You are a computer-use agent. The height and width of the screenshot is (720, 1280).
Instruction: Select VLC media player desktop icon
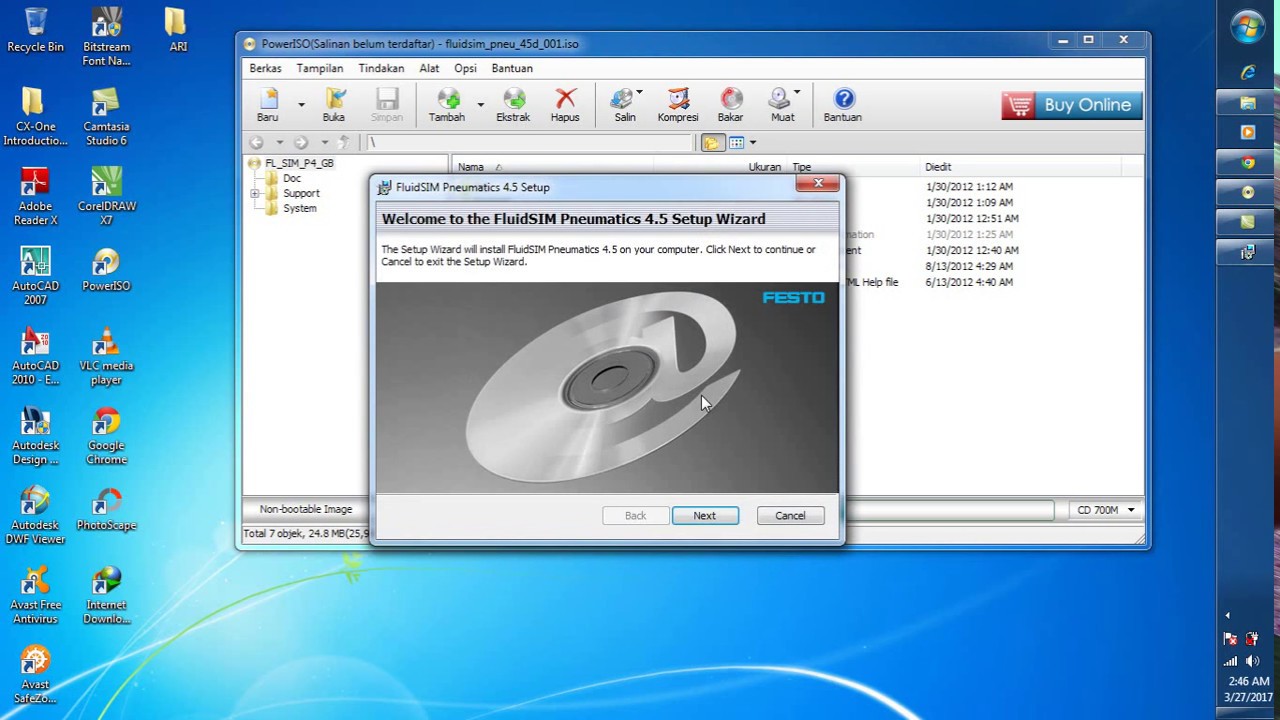(x=106, y=356)
